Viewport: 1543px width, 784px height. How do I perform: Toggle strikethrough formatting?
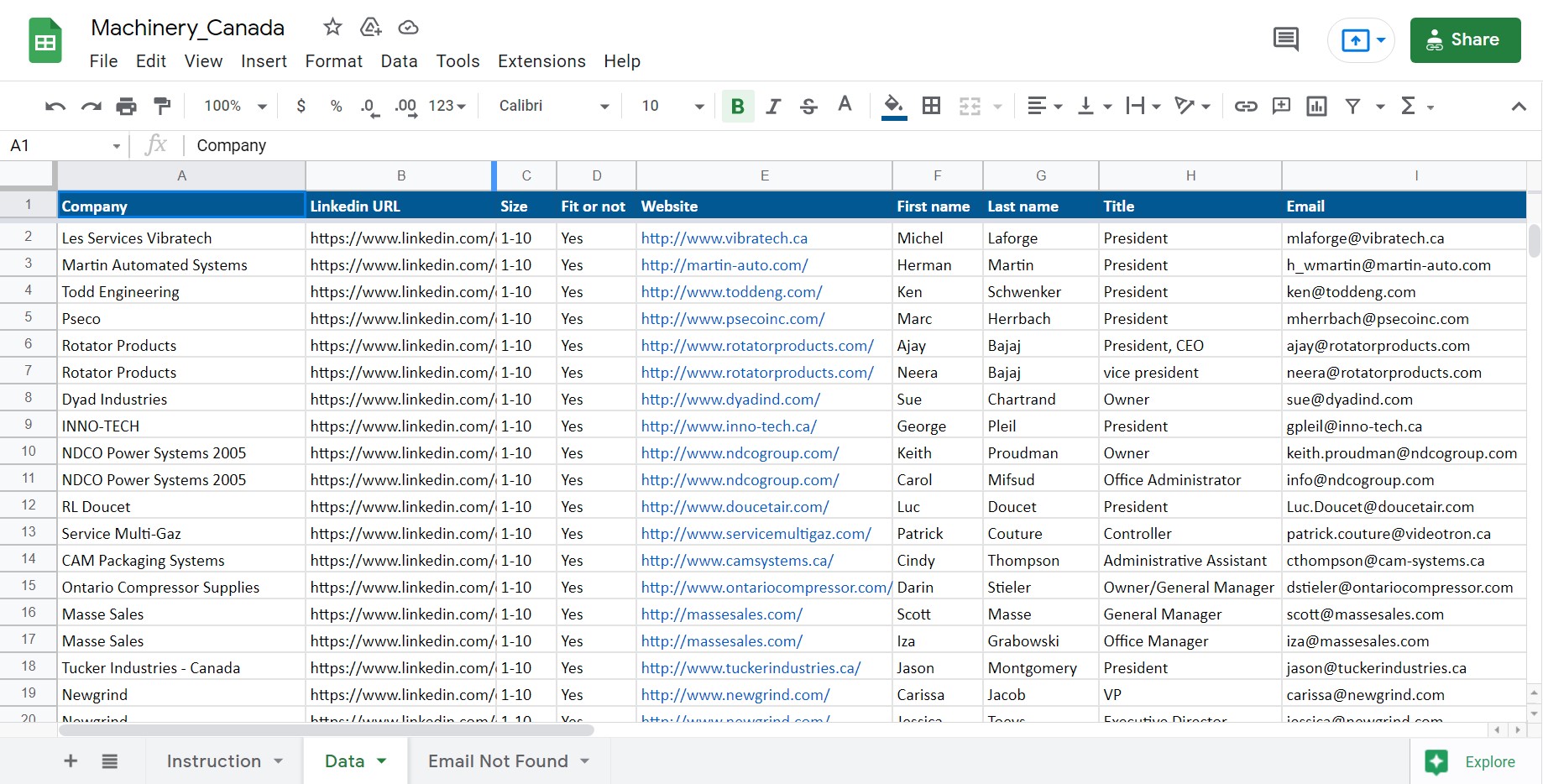[x=808, y=106]
